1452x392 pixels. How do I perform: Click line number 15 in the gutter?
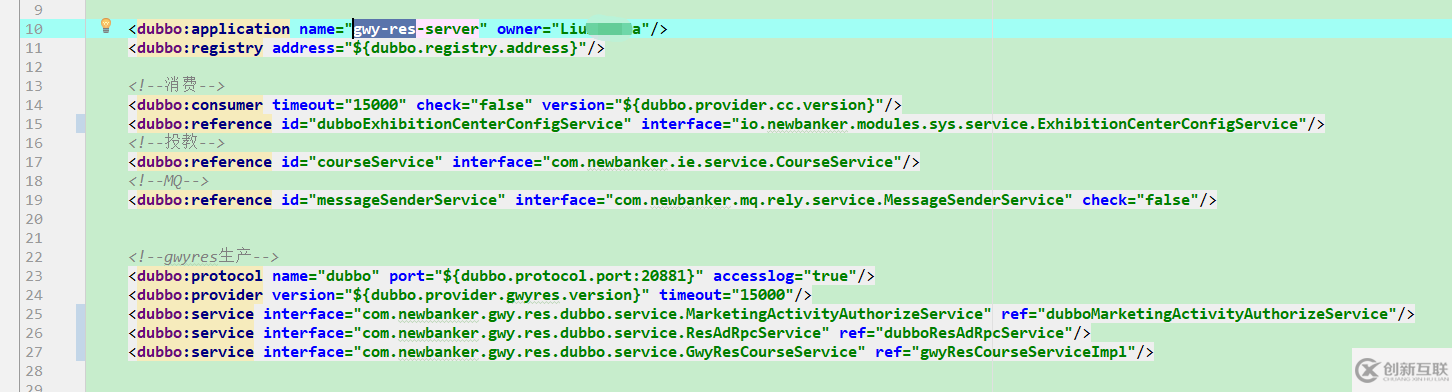coord(34,124)
